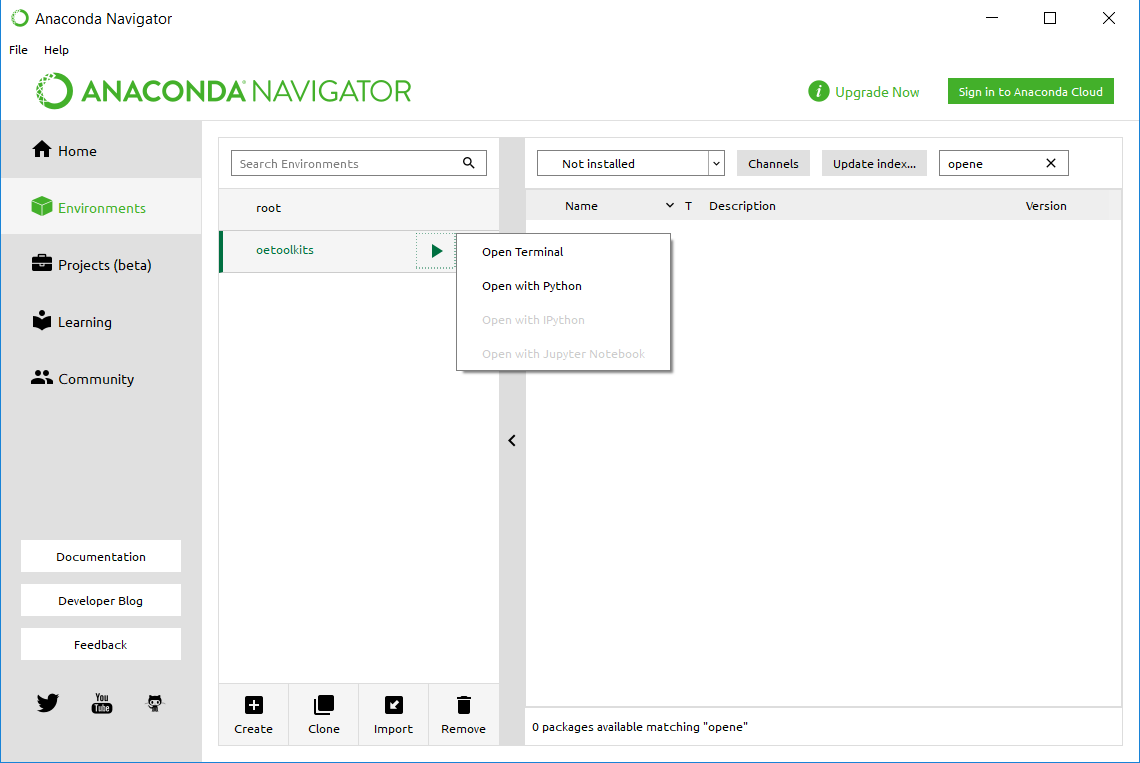Open the Not installed filter dropdown
Screen dimensions: 1140x763
coord(630,163)
